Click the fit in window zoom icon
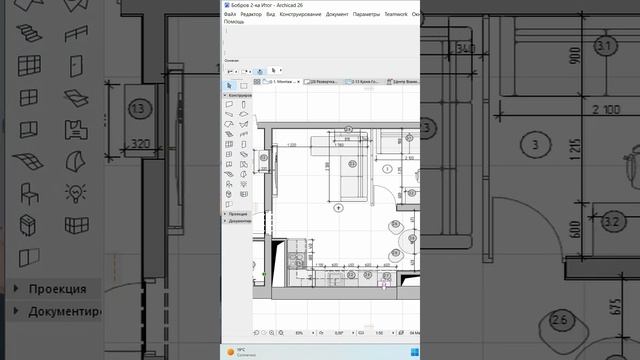Image resolution: width=640 pixels, height=360 pixels. pyautogui.click(x=281, y=333)
